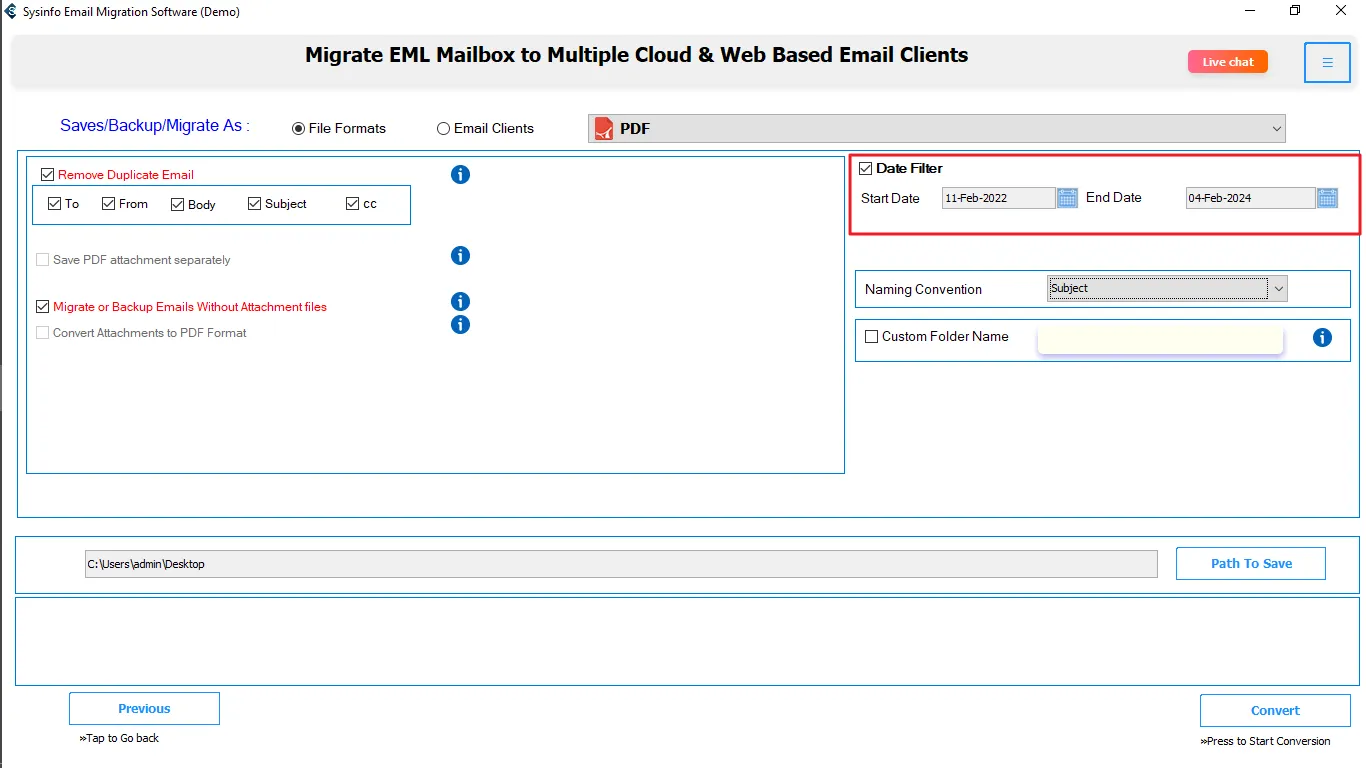Show info for Convert Attachments to PDF

[460, 324]
